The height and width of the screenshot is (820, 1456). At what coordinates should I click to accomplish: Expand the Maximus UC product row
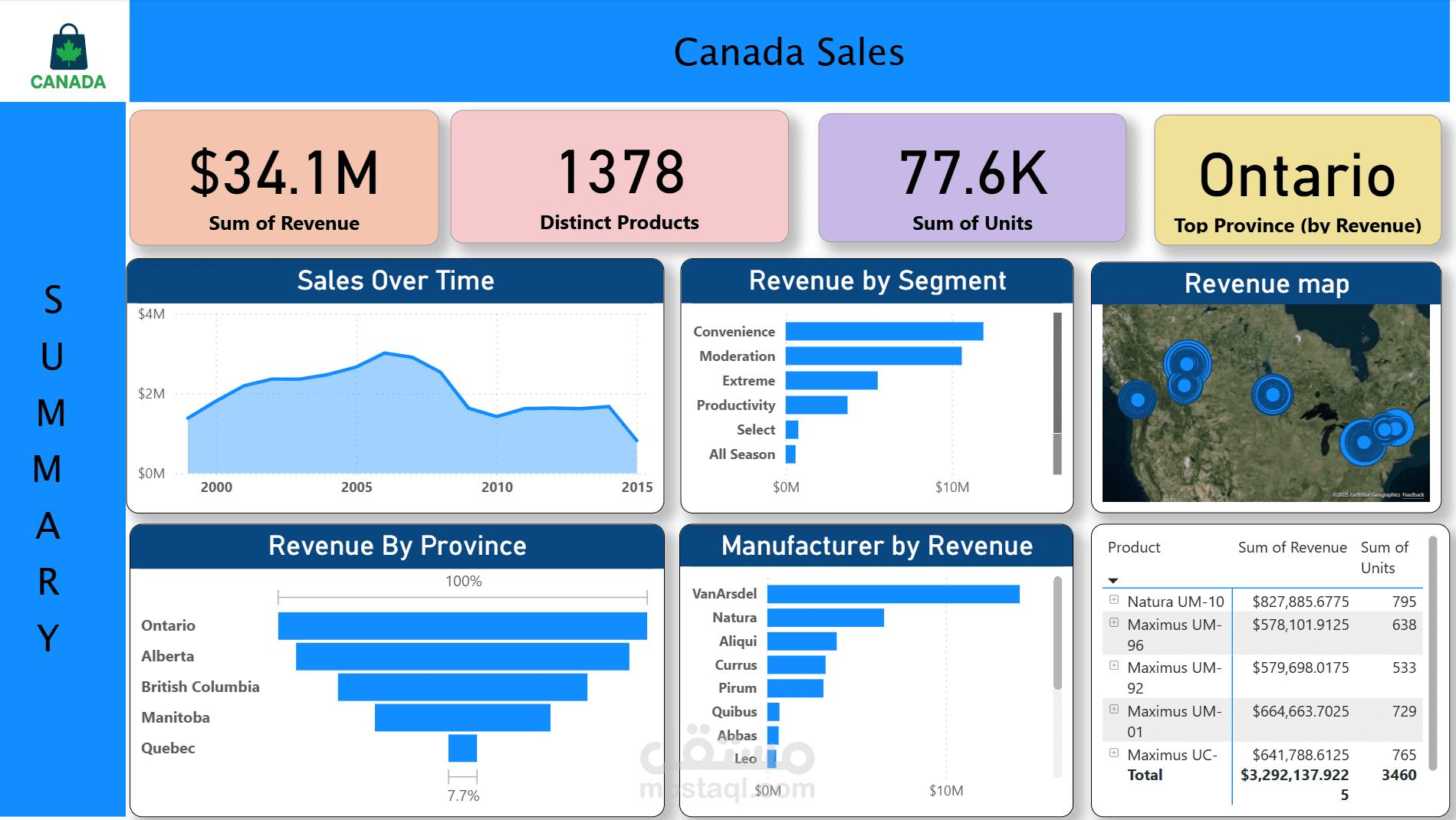tap(1113, 753)
